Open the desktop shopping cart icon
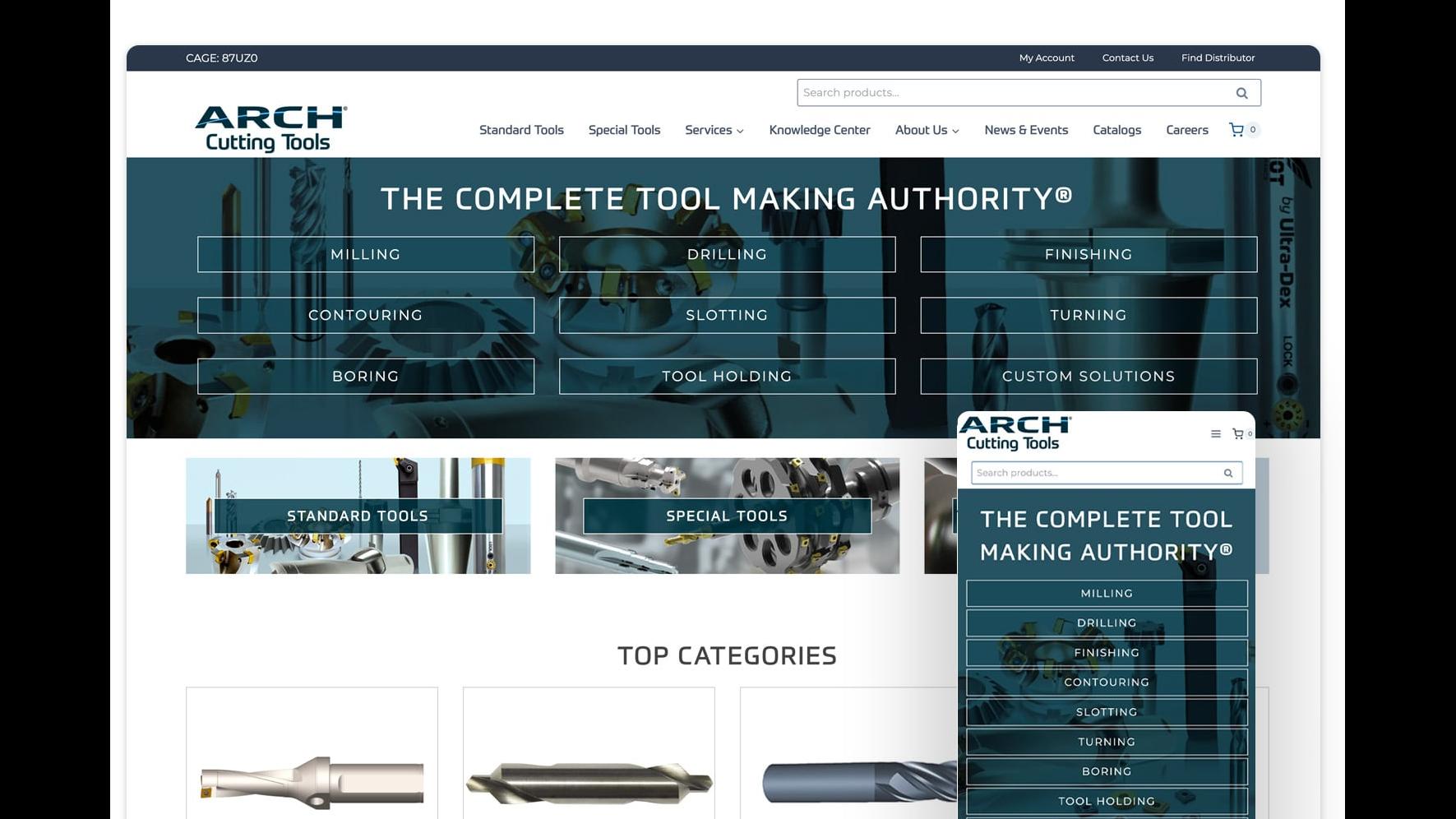The height and width of the screenshot is (819, 1456). 1236,130
